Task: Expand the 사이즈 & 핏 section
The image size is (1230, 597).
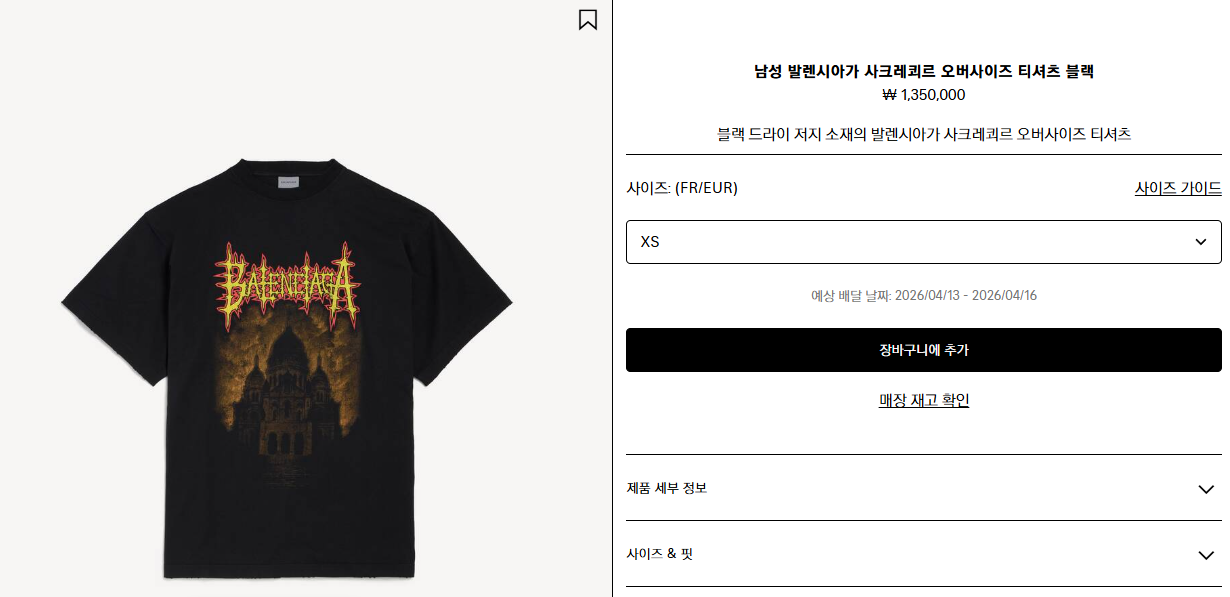Action: coord(923,554)
